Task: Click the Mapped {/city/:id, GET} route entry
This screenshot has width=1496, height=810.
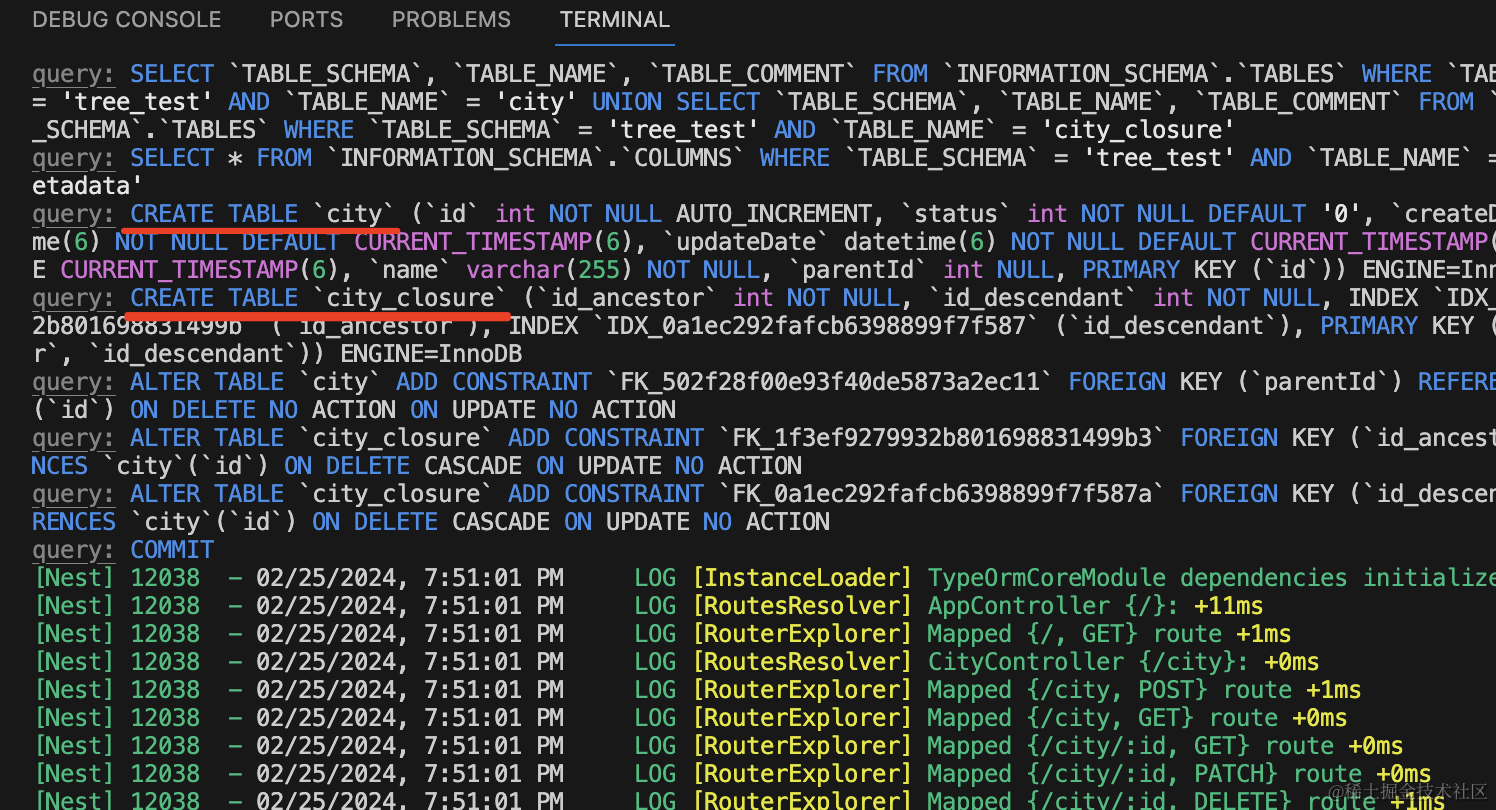Action: pyautogui.click(x=1080, y=746)
